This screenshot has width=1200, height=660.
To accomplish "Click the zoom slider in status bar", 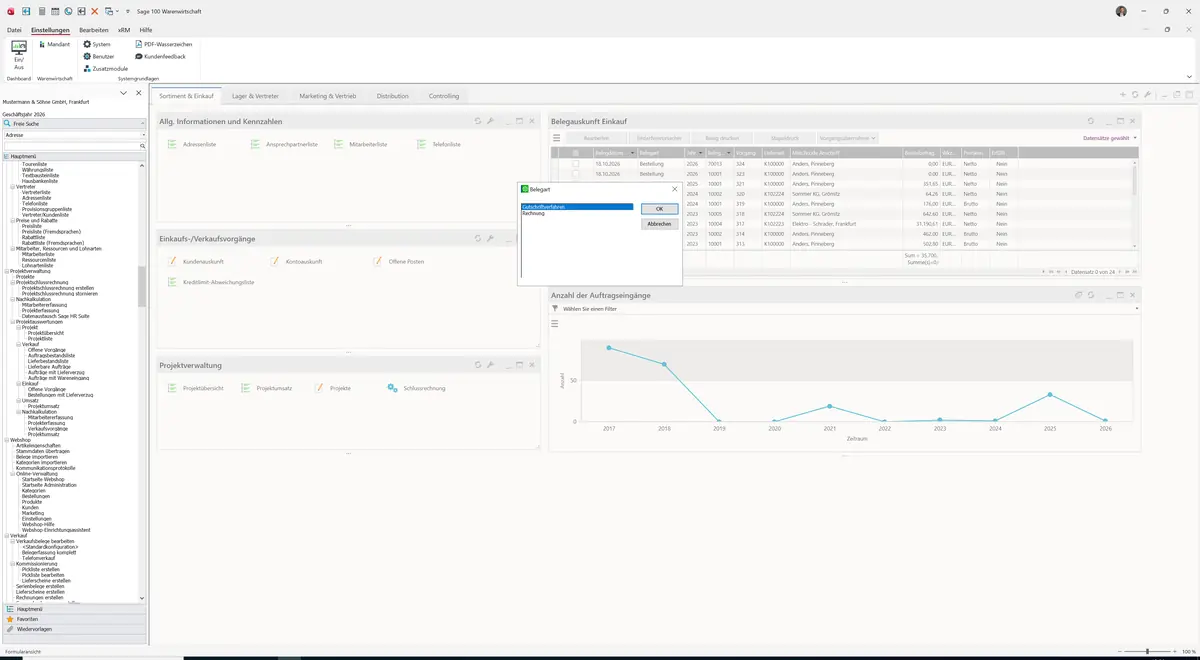I will (1147, 651).
